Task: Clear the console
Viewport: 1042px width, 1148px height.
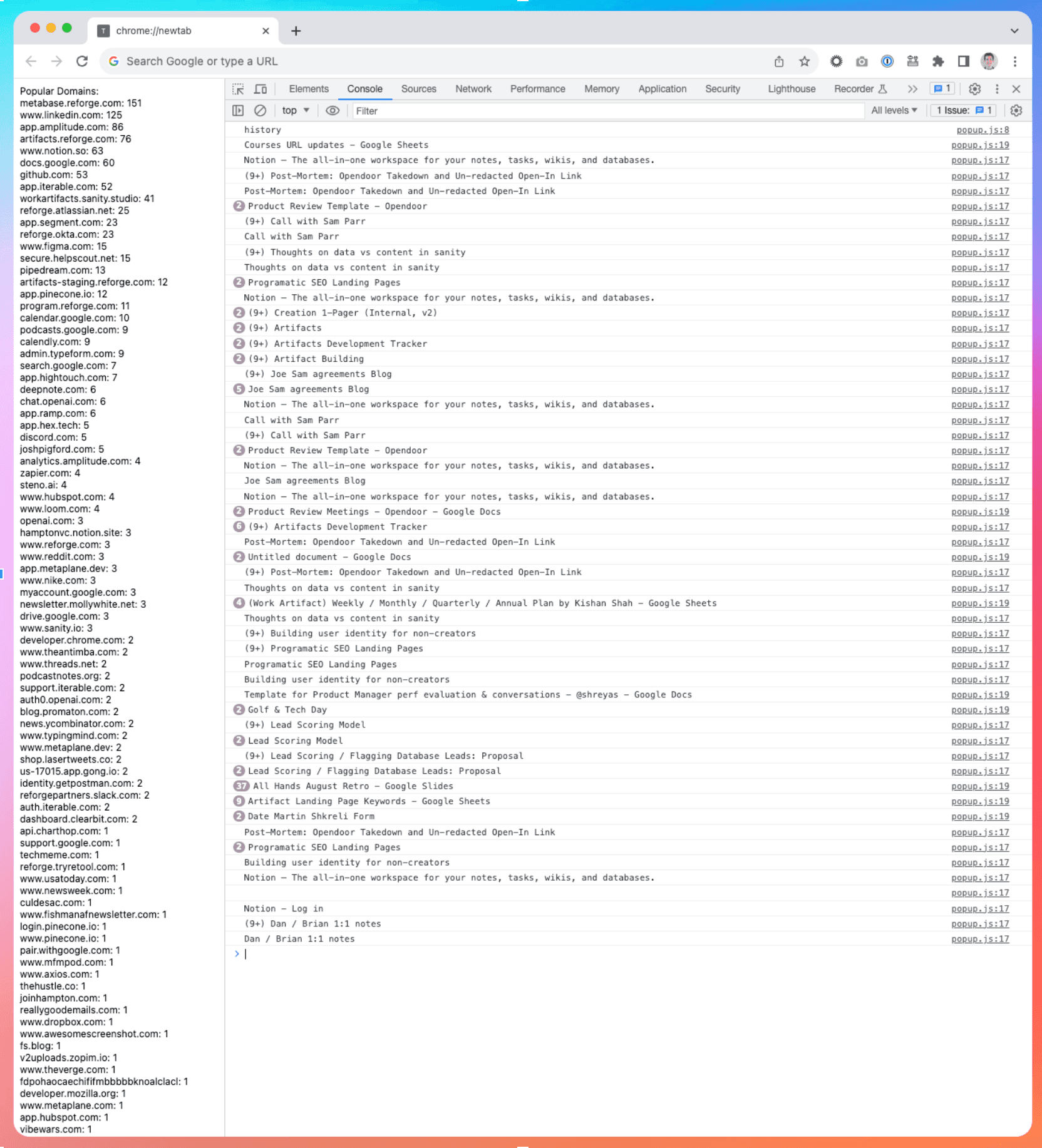Action: [260, 111]
